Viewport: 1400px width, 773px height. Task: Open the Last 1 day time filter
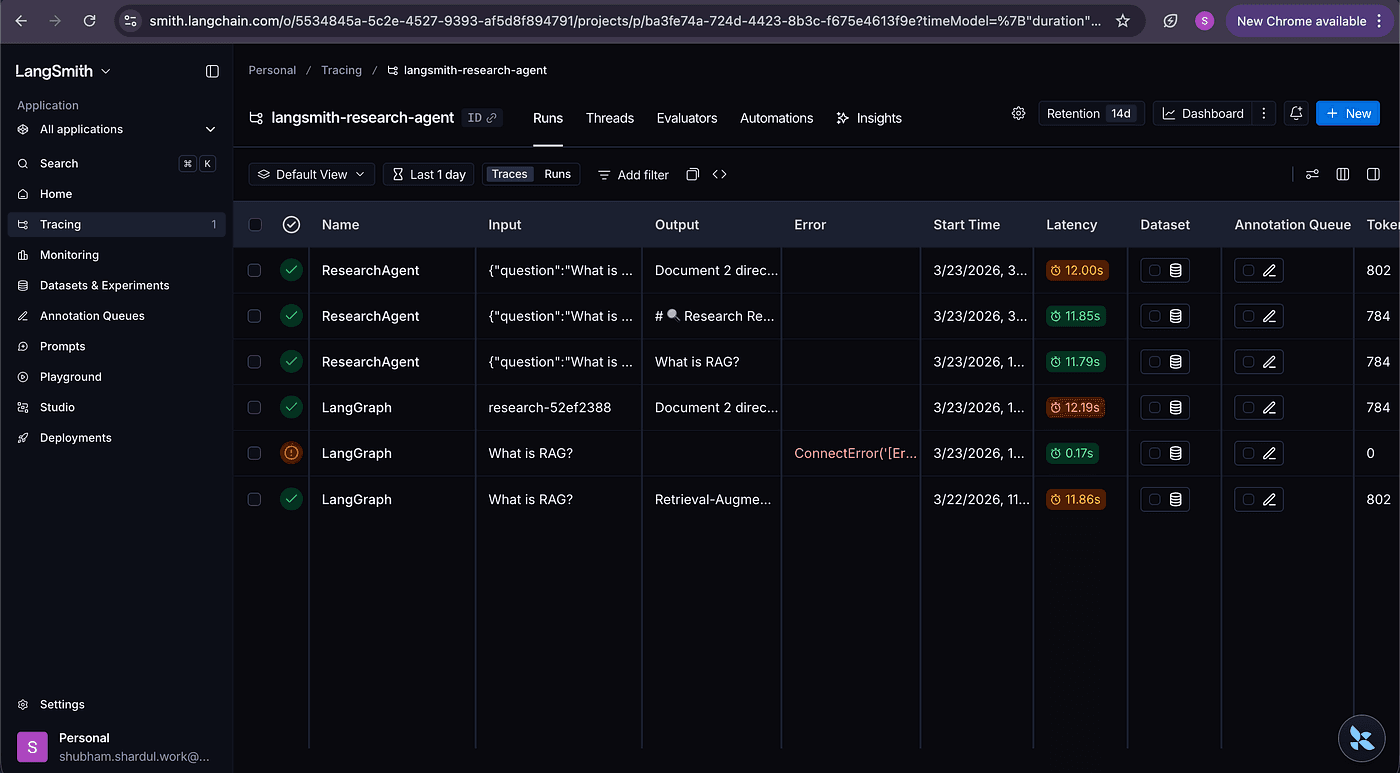click(x=428, y=174)
